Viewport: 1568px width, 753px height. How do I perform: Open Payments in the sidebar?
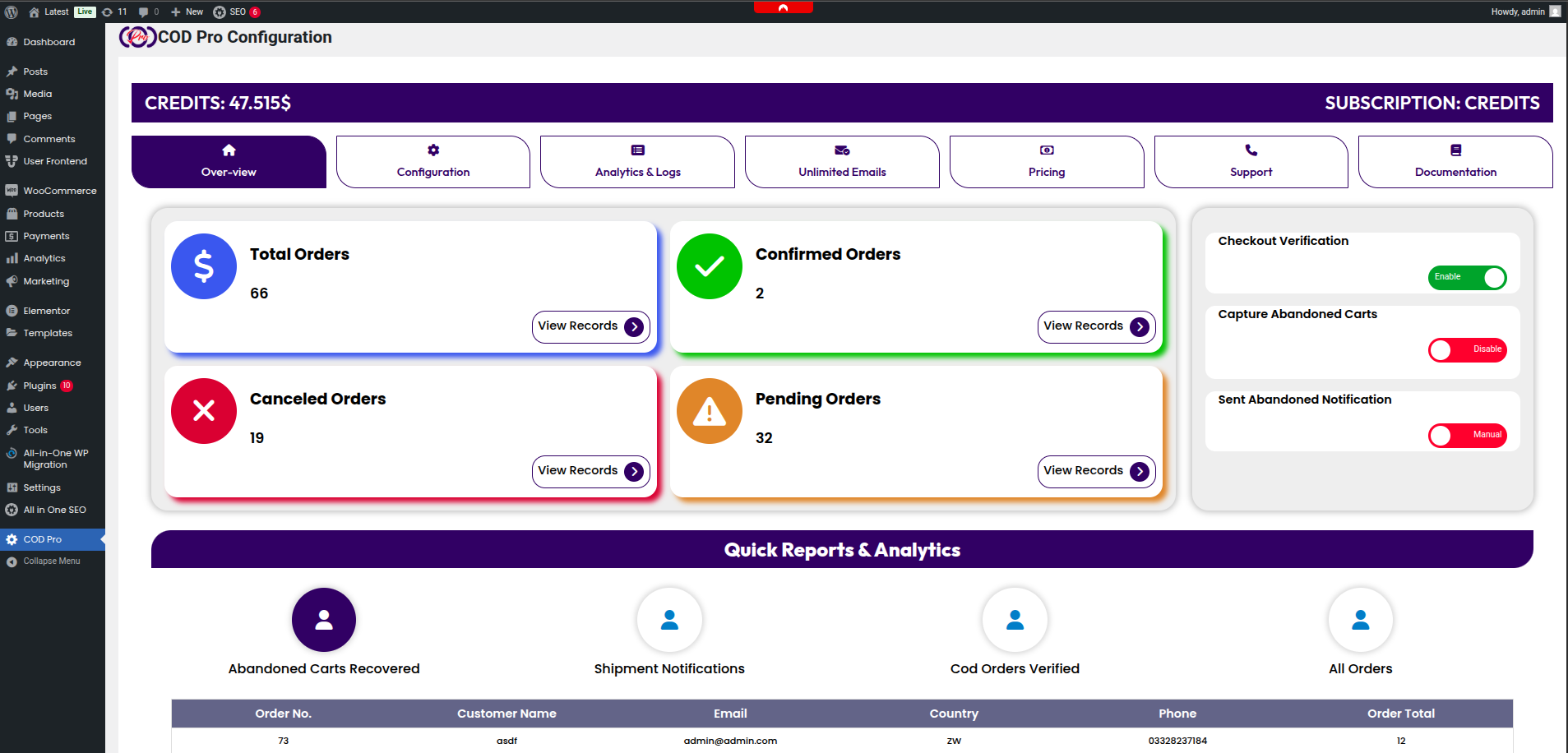(53, 236)
